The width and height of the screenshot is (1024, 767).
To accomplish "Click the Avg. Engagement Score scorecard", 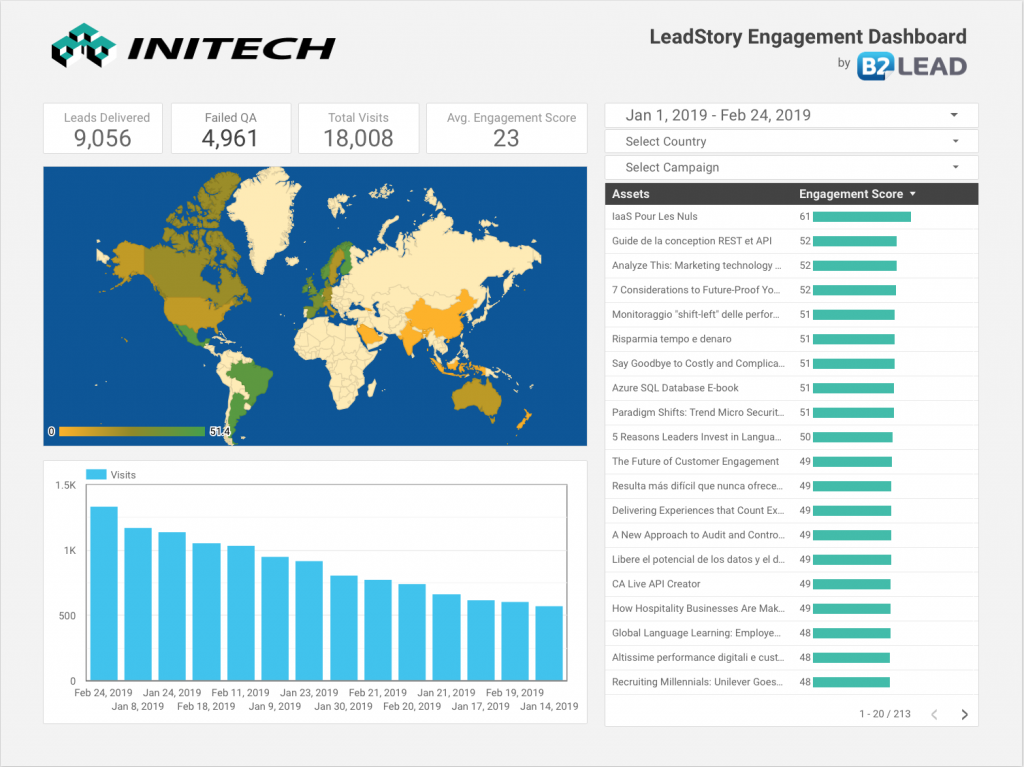I will tap(507, 129).
